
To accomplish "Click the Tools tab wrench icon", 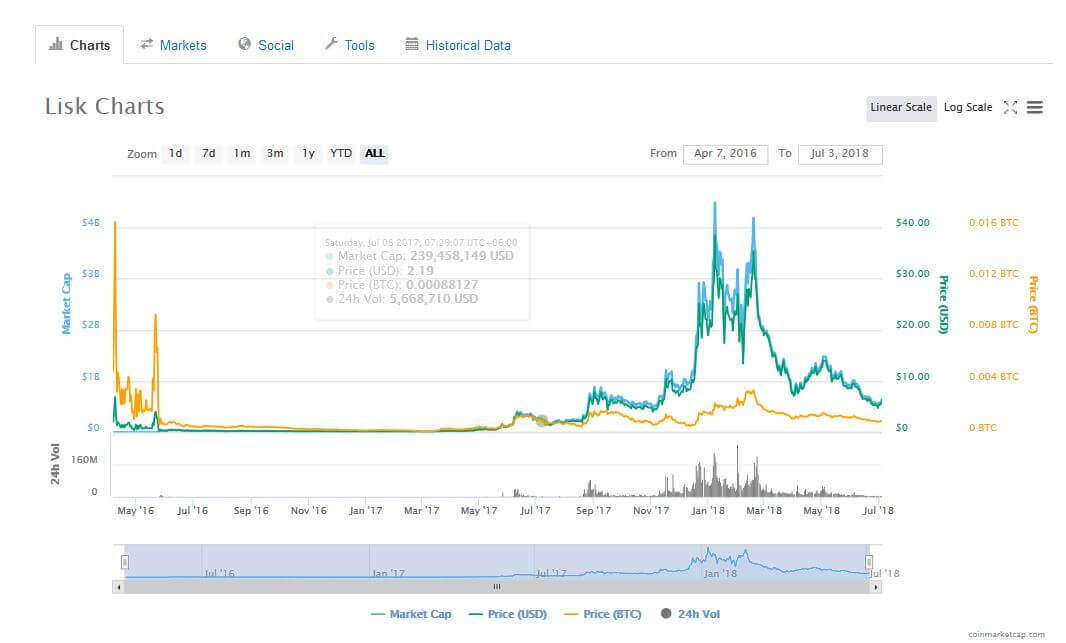I will click(331, 44).
